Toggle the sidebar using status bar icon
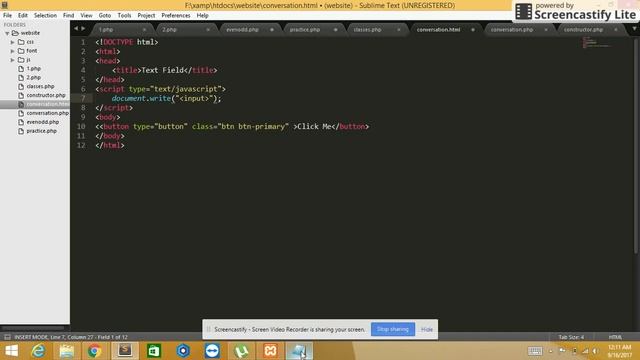 7,337
